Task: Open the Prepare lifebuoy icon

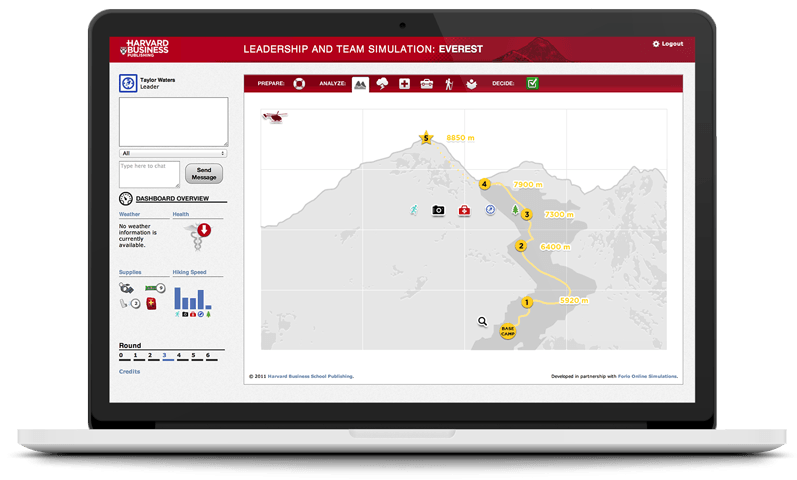Action: 299,83
